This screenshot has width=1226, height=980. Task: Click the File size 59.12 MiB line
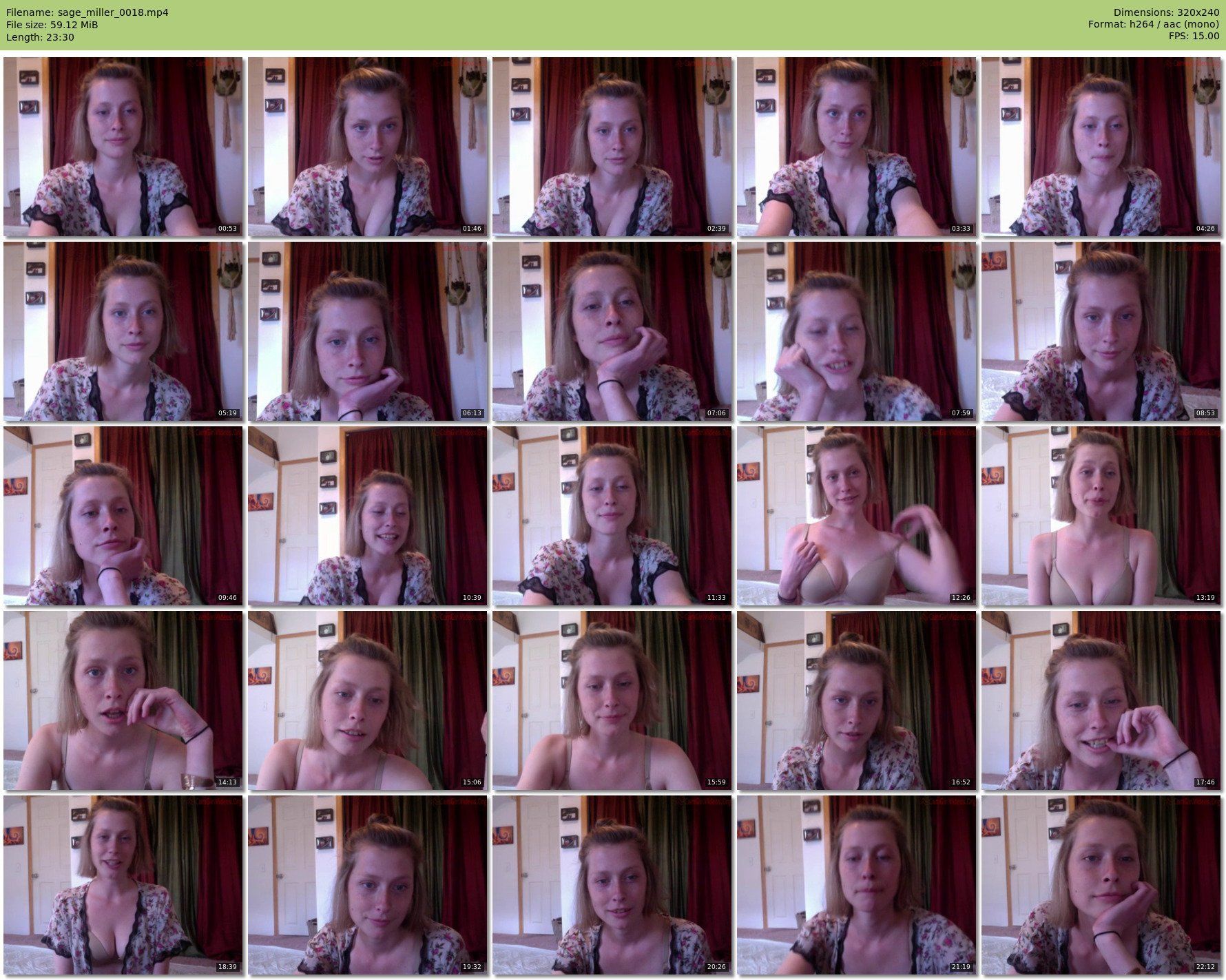tap(52, 25)
